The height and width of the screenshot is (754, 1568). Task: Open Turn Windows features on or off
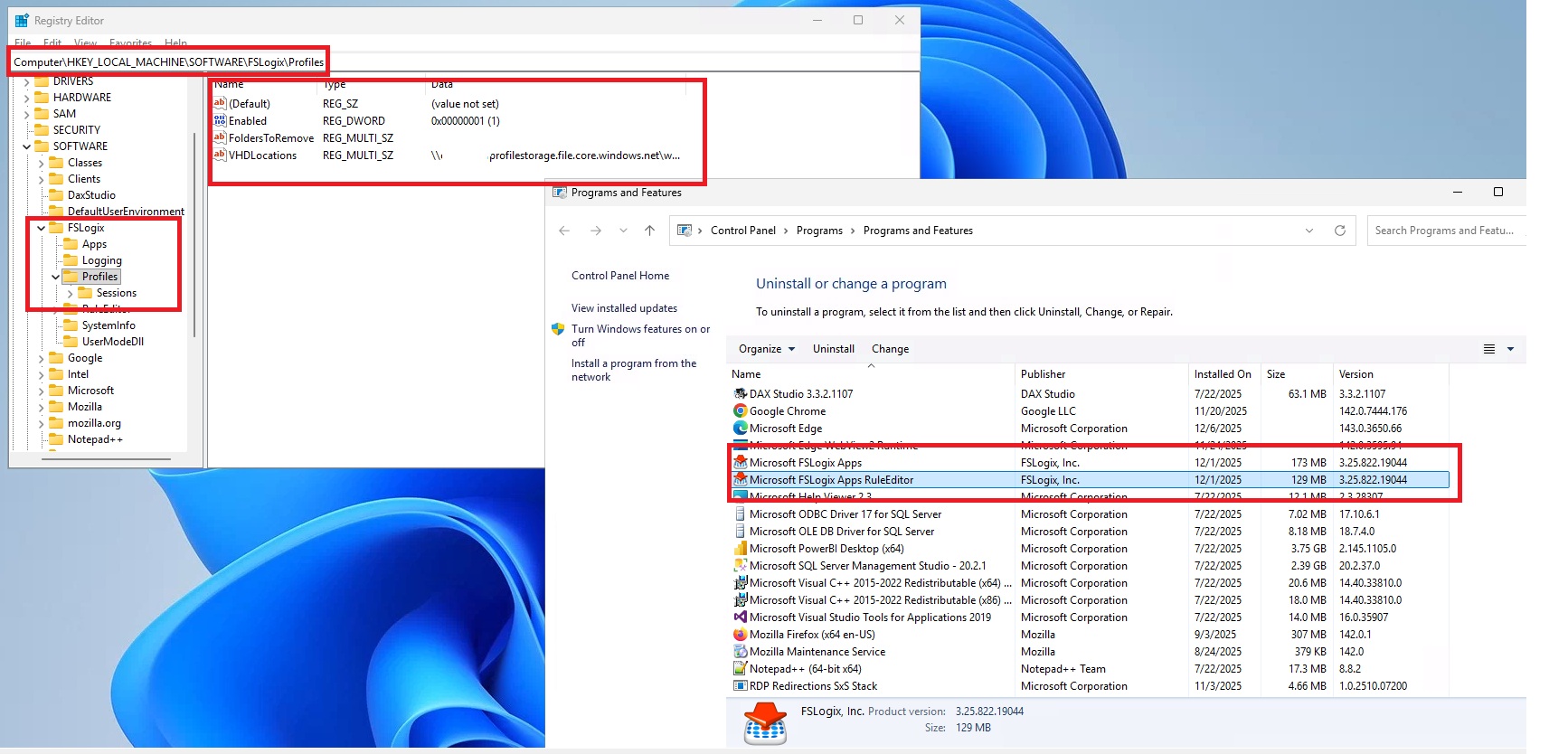click(640, 335)
